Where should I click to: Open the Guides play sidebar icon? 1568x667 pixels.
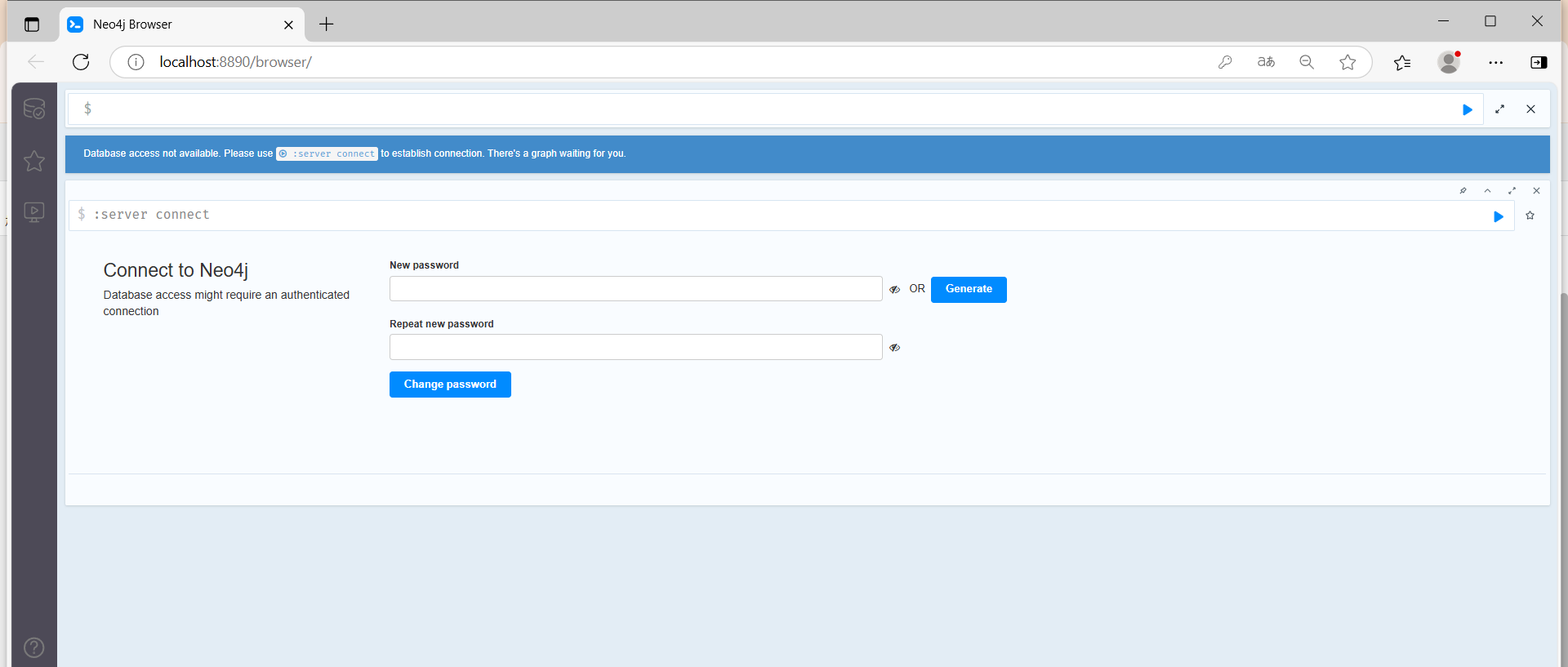[34, 212]
